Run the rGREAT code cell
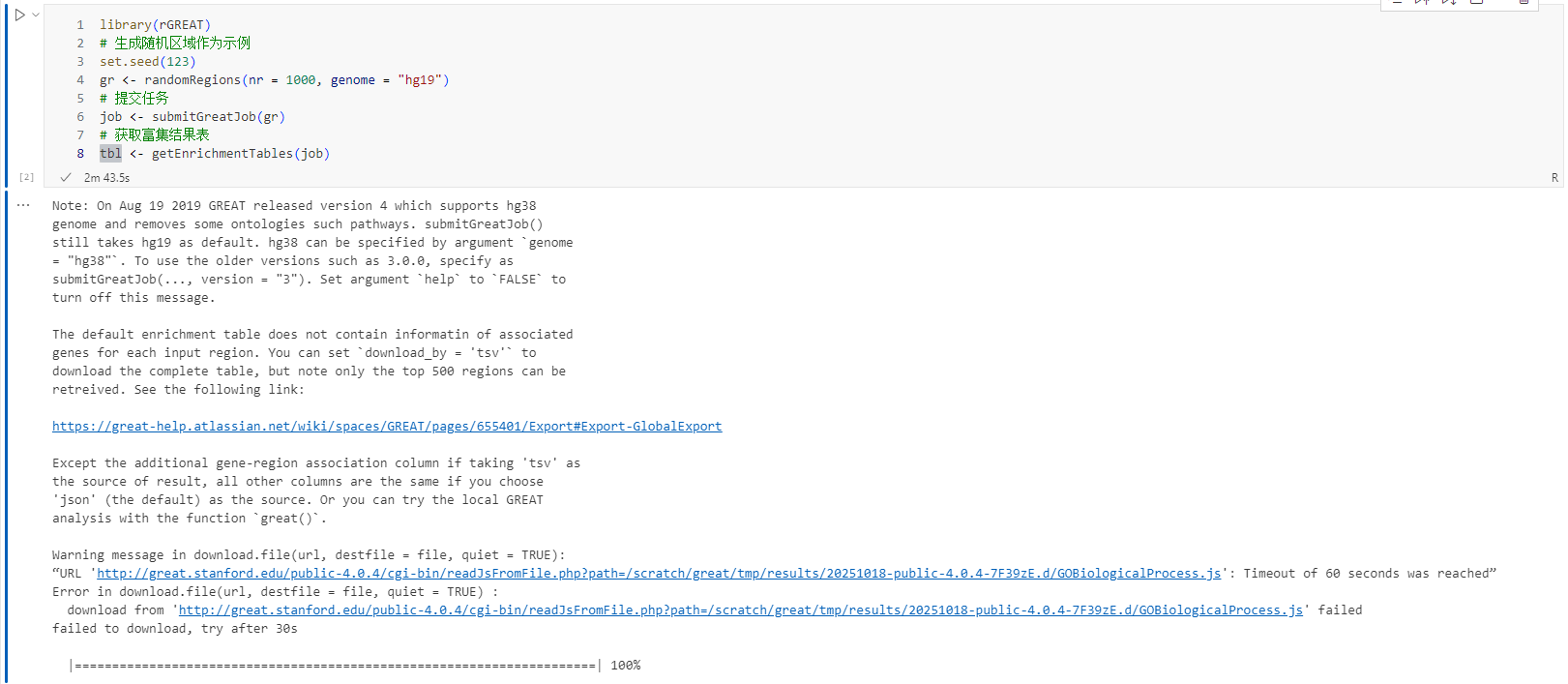Screen dimensions: 1568x684 coord(18,15)
